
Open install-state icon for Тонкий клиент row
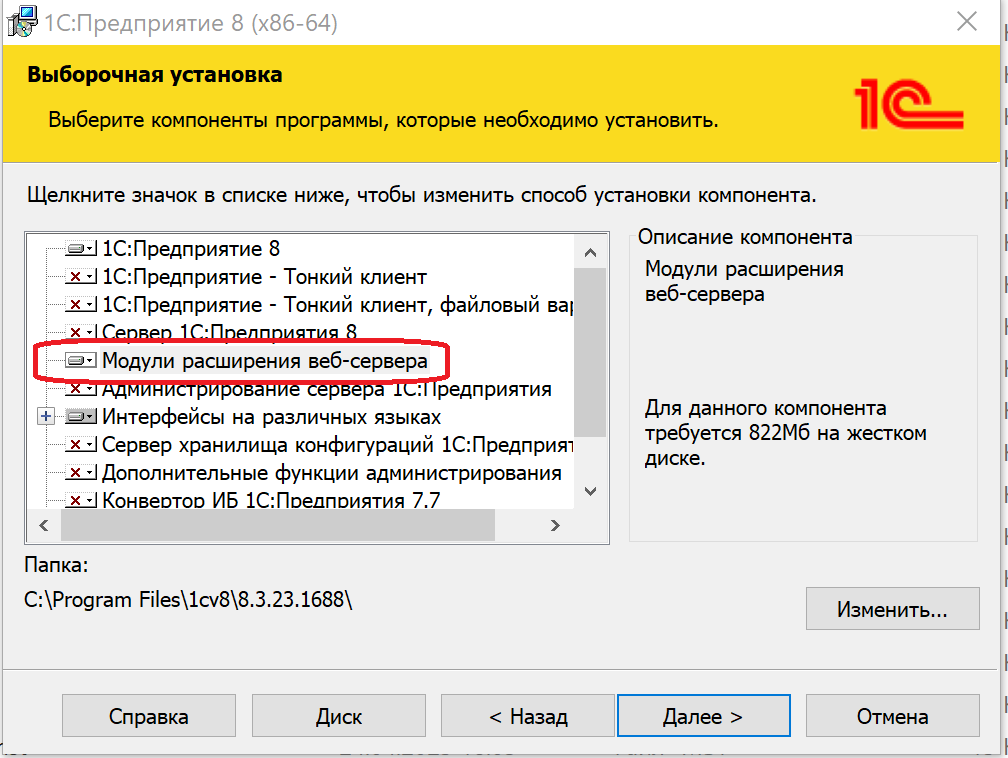point(81,276)
